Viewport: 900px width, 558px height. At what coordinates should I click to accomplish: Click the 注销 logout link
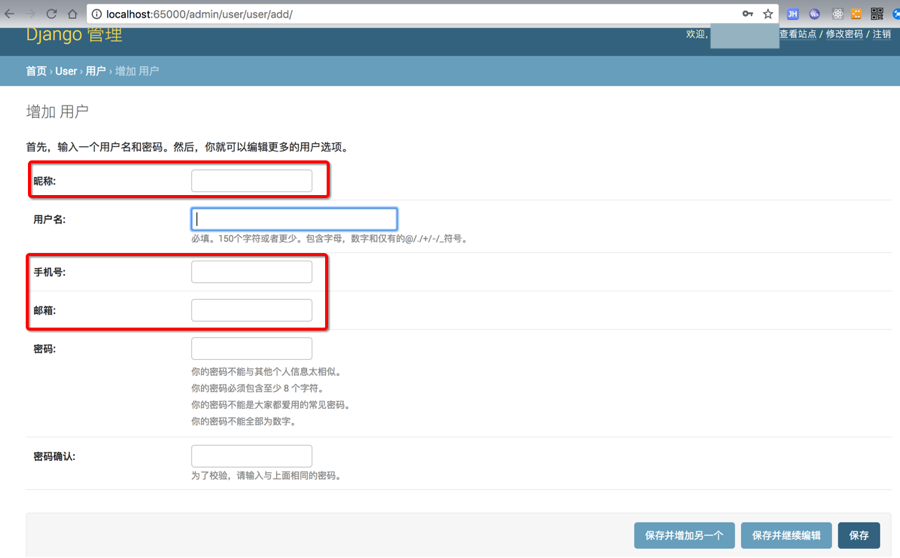click(x=882, y=34)
